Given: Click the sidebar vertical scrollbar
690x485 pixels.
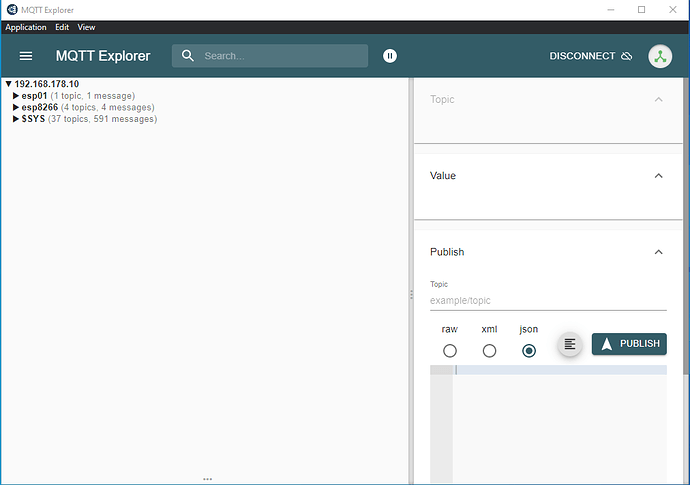Looking at the screenshot, I should pos(686,226).
